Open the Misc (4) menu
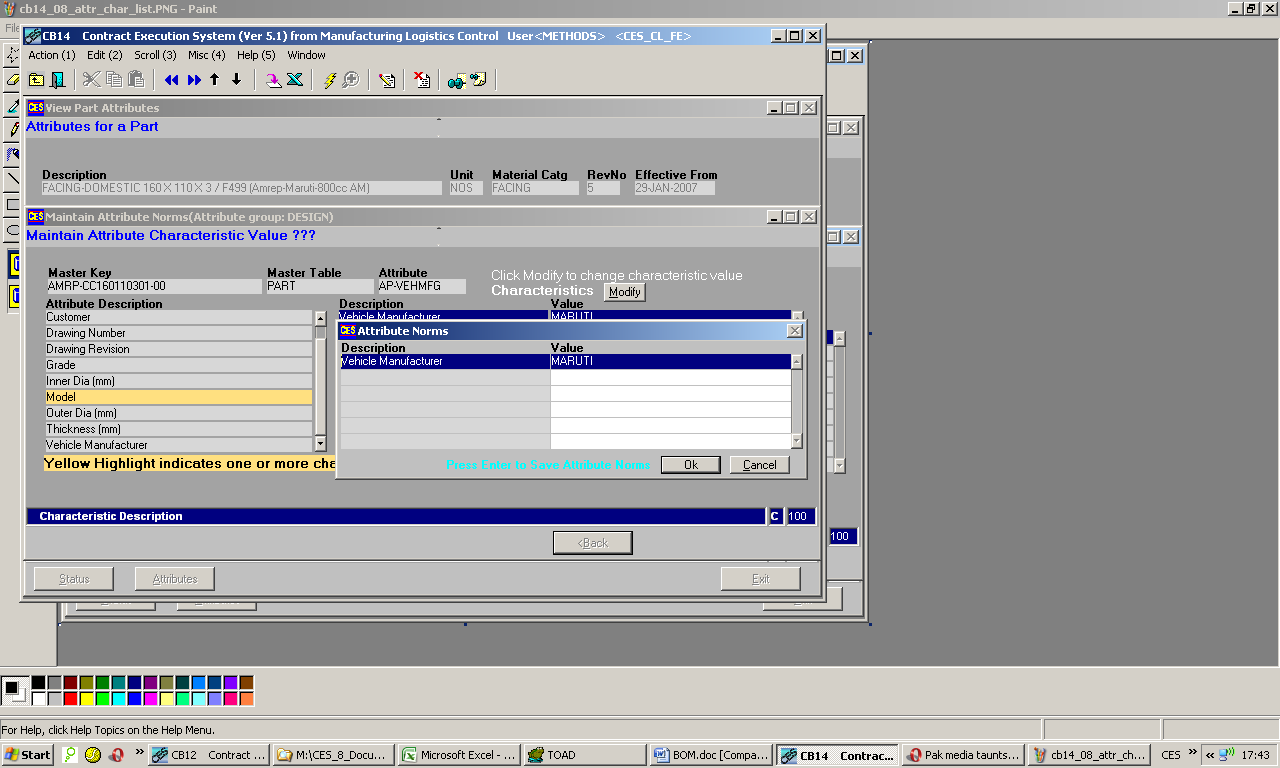This screenshot has width=1280, height=768. tap(206, 55)
